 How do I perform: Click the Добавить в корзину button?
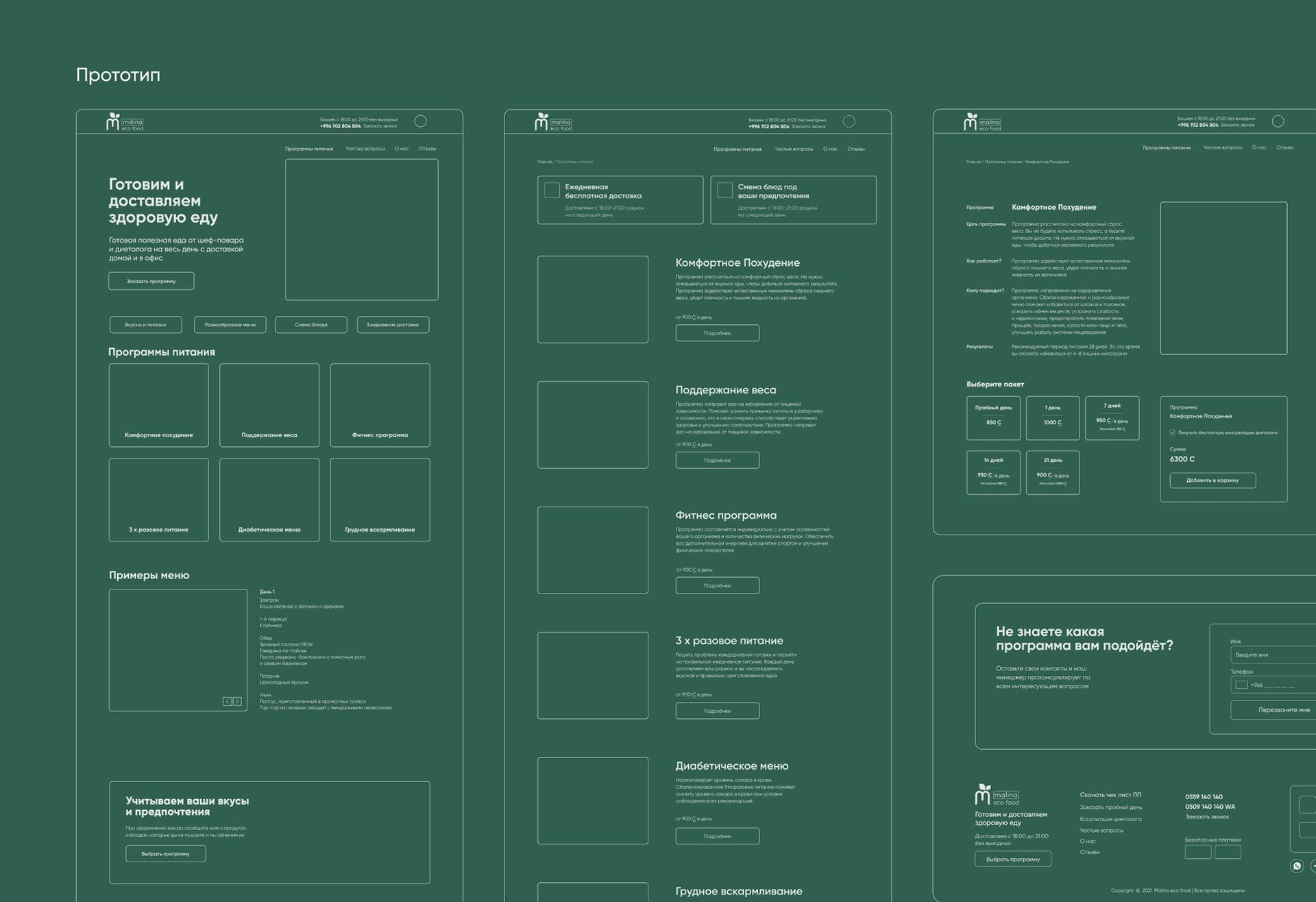[x=1212, y=480]
